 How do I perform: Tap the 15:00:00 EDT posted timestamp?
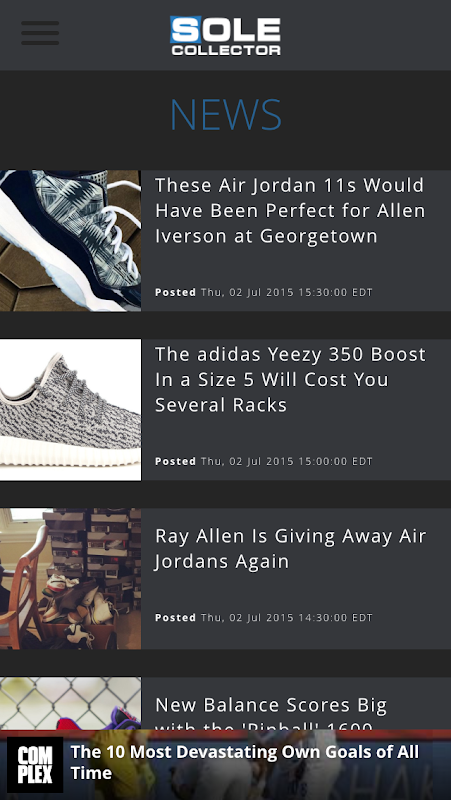(x=287, y=461)
